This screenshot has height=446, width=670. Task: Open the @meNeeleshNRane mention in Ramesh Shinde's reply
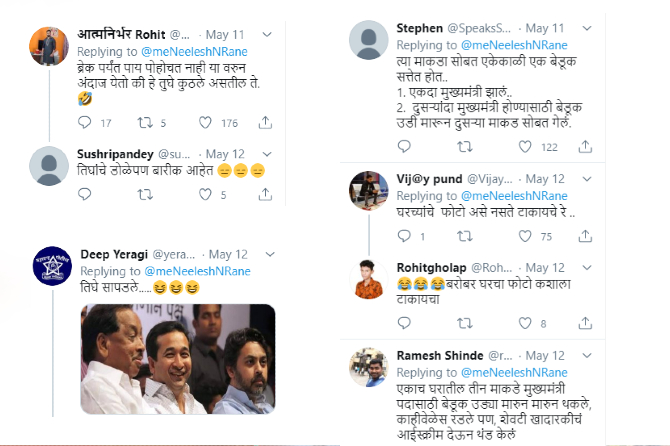click(x=514, y=373)
